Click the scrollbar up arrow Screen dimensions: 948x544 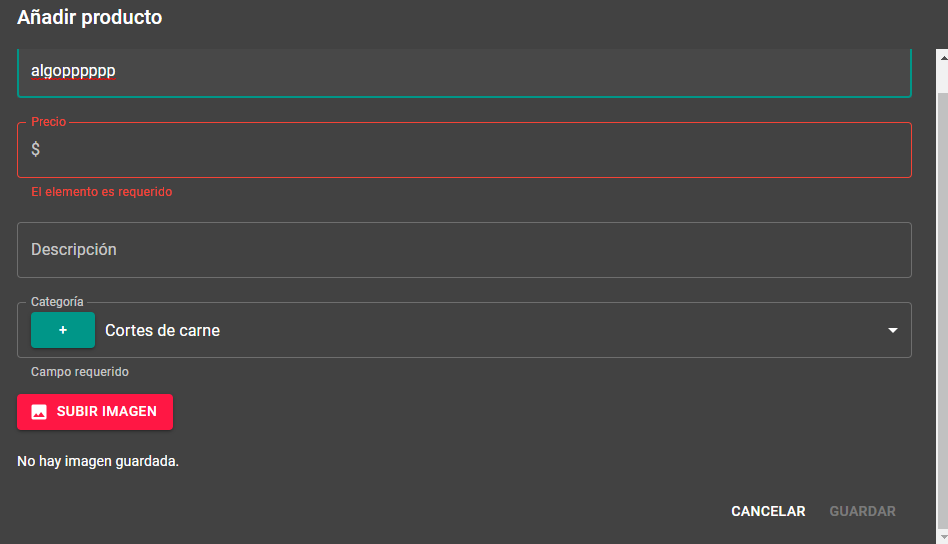[x=943, y=59]
